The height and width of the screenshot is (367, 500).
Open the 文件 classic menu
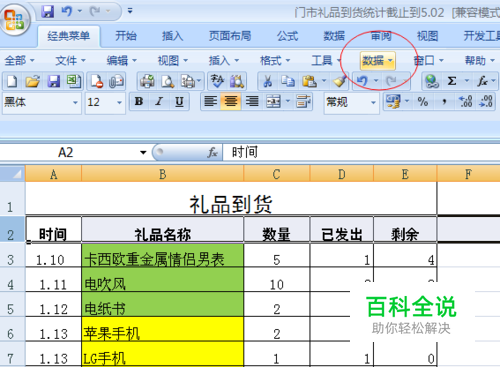(70, 61)
